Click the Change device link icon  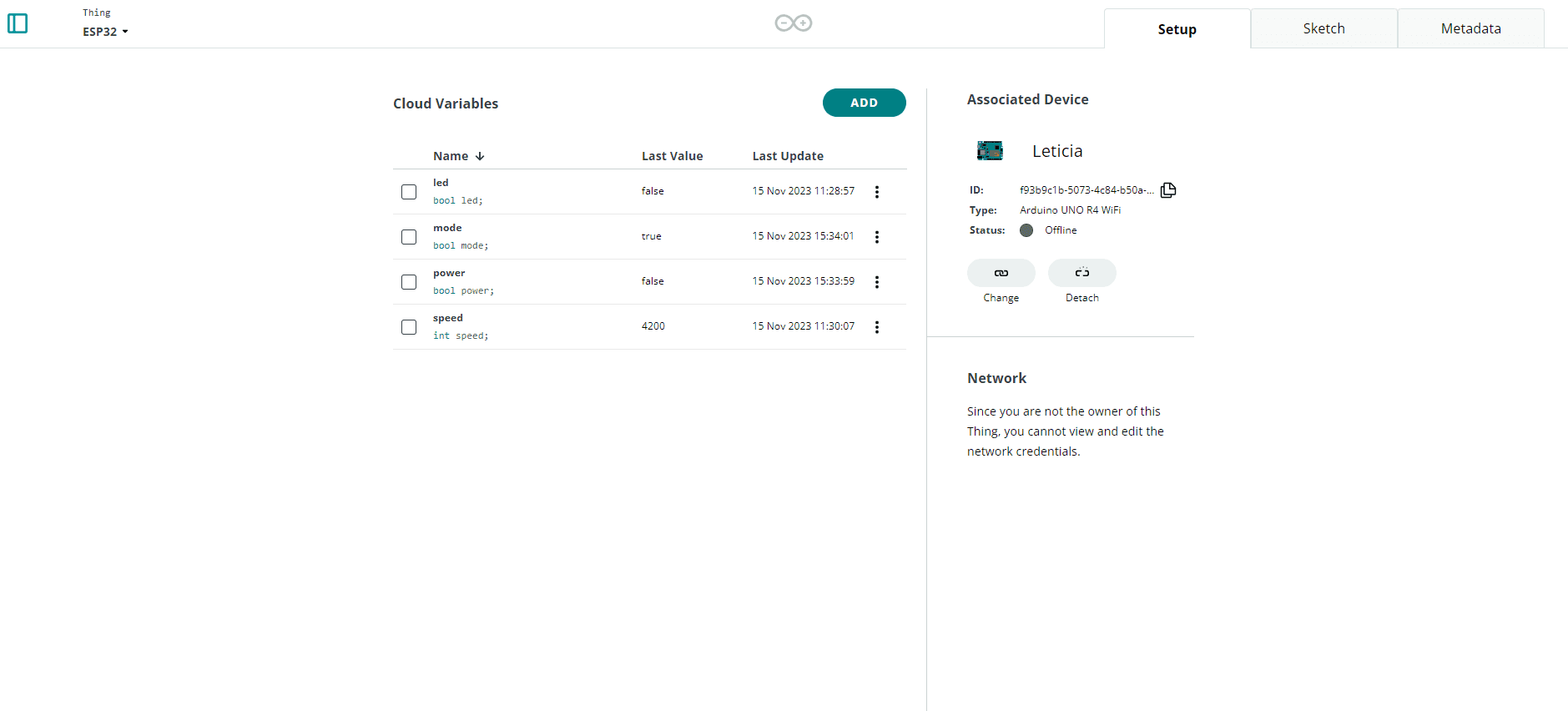pos(1001,273)
